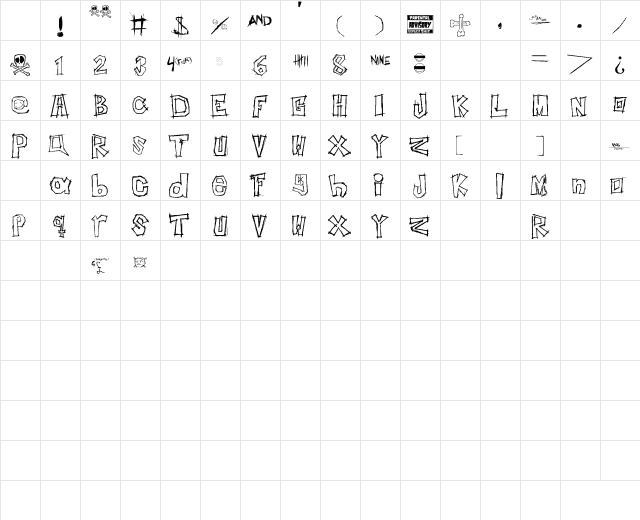Screen dimensions: 640x520
Task: Click the closing square bracket glyph
Action: (x=540, y=146)
